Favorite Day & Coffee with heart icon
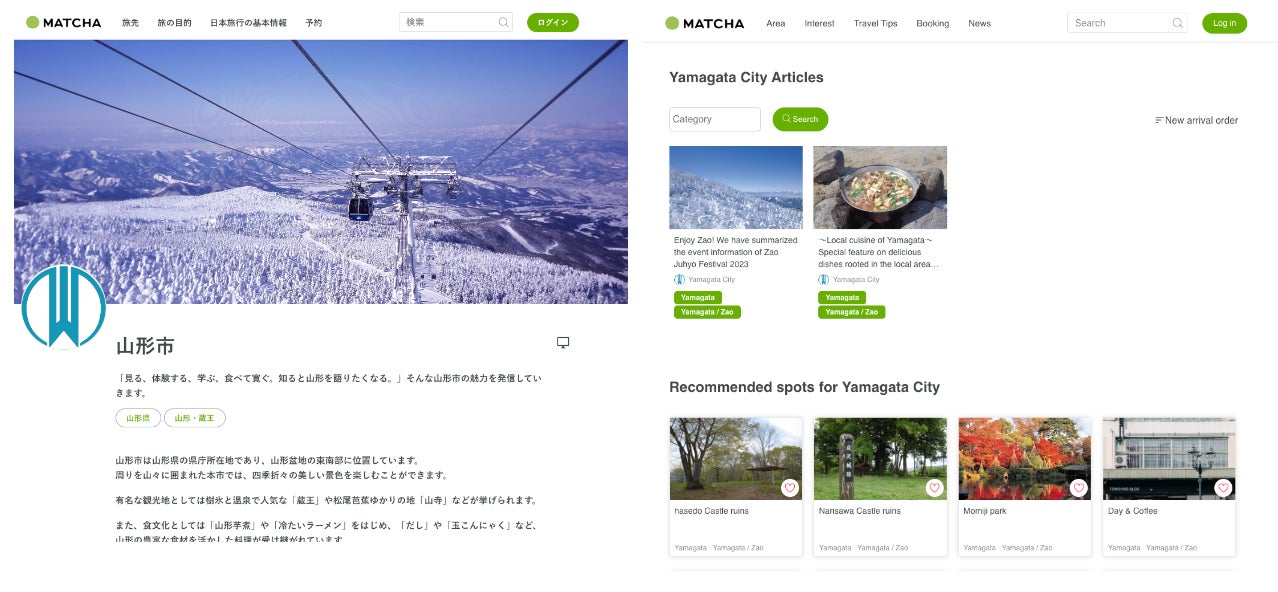 [1222, 488]
